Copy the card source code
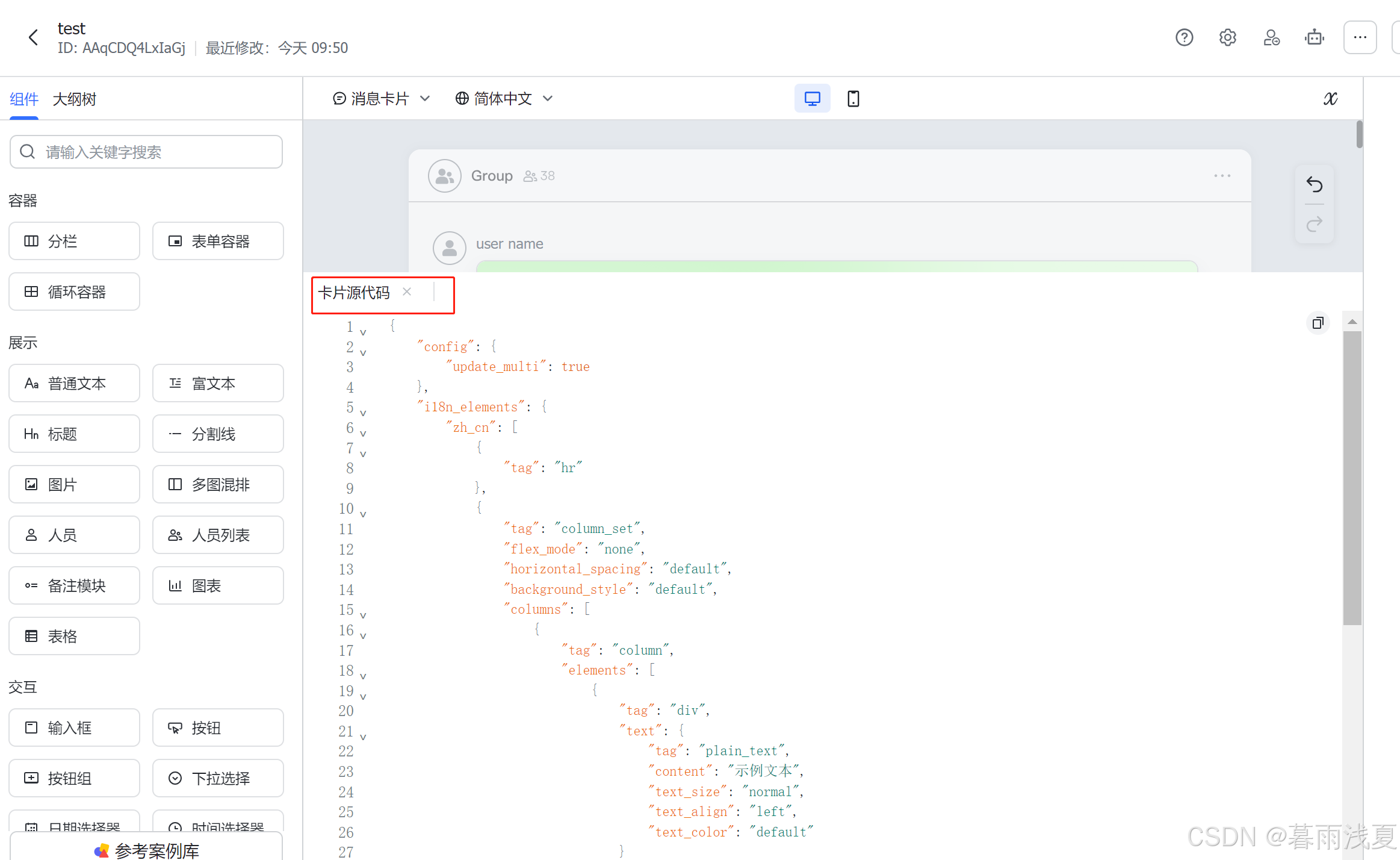Image resolution: width=1400 pixels, height=860 pixels. point(1318,323)
